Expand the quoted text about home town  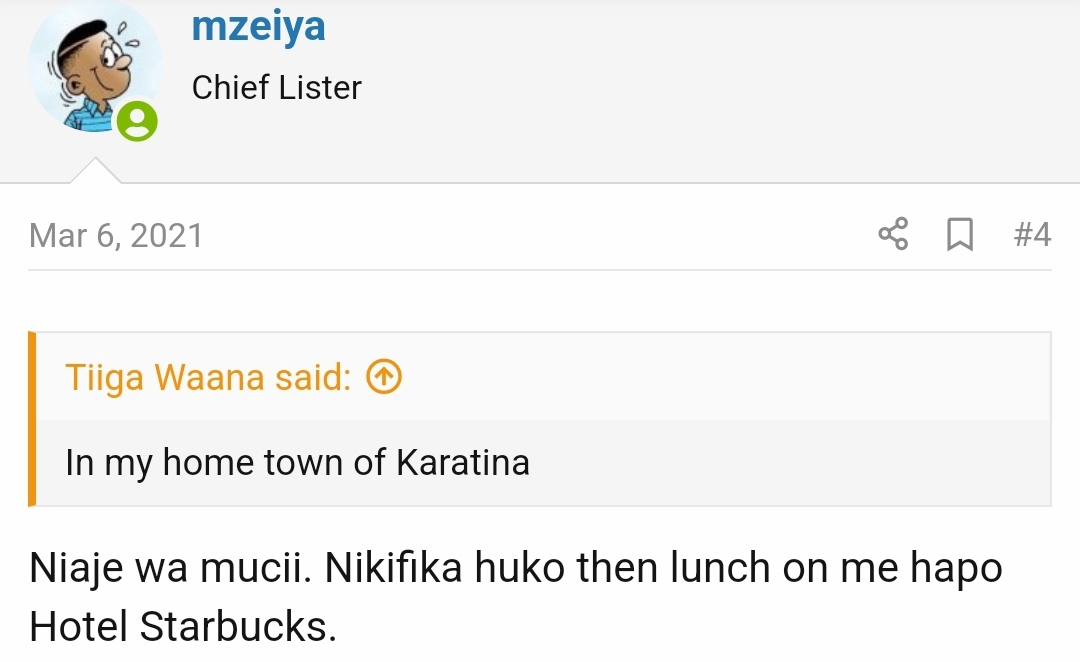(297, 463)
